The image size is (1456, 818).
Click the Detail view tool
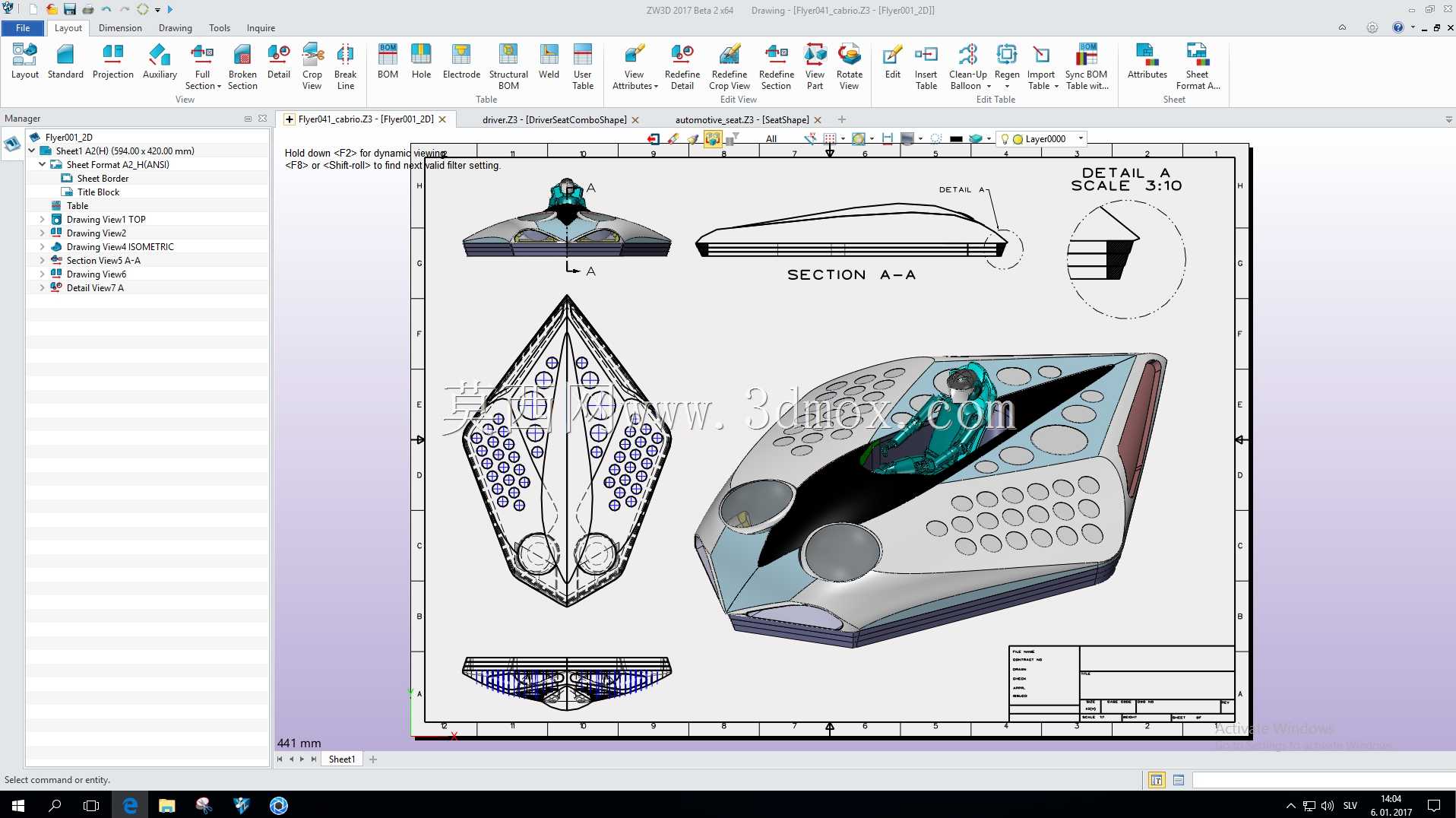(x=279, y=61)
